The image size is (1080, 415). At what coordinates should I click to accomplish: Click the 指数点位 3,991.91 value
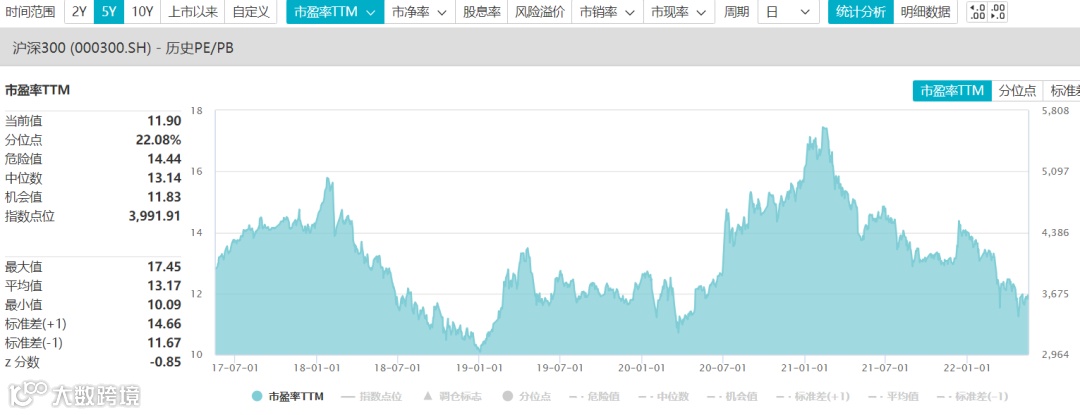[155, 216]
